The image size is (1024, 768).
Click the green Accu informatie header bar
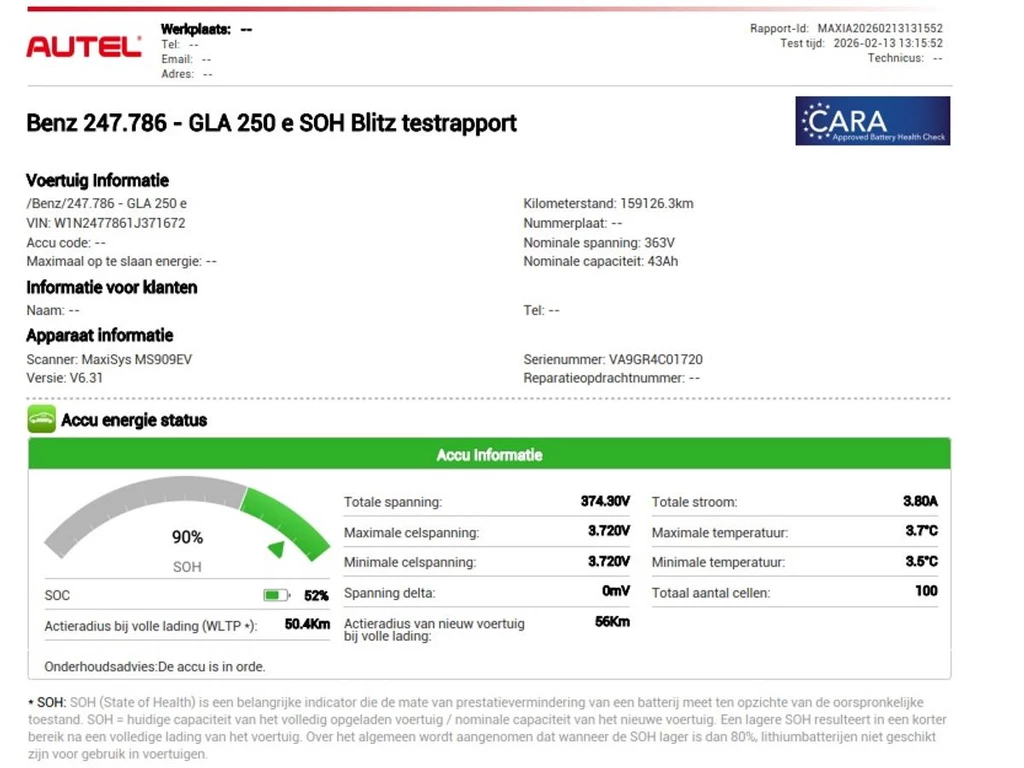tap(489, 455)
